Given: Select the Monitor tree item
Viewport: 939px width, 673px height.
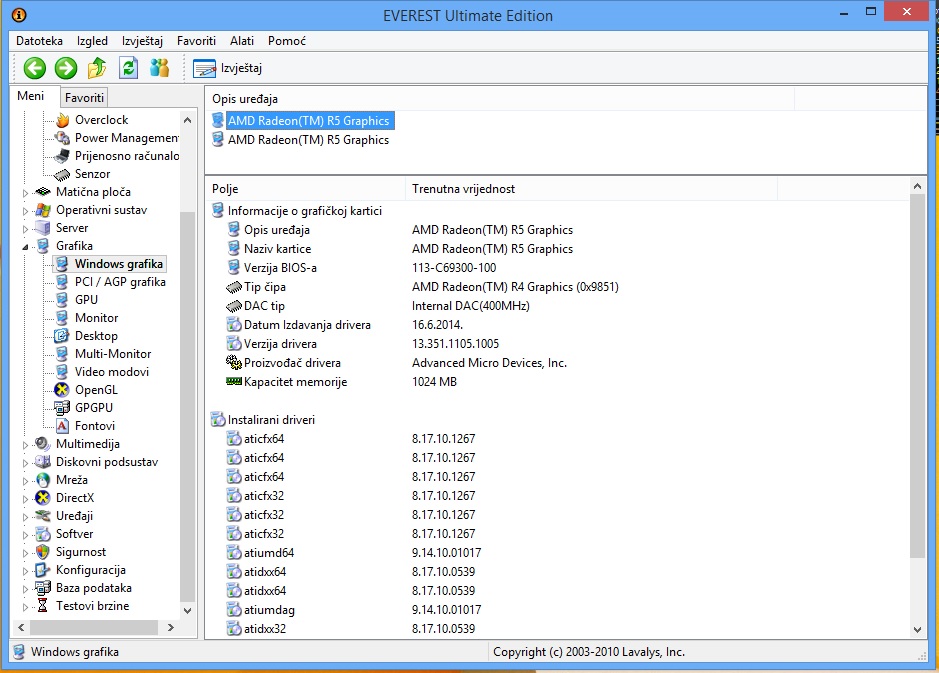Looking at the screenshot, I should [x=96, y=318].
